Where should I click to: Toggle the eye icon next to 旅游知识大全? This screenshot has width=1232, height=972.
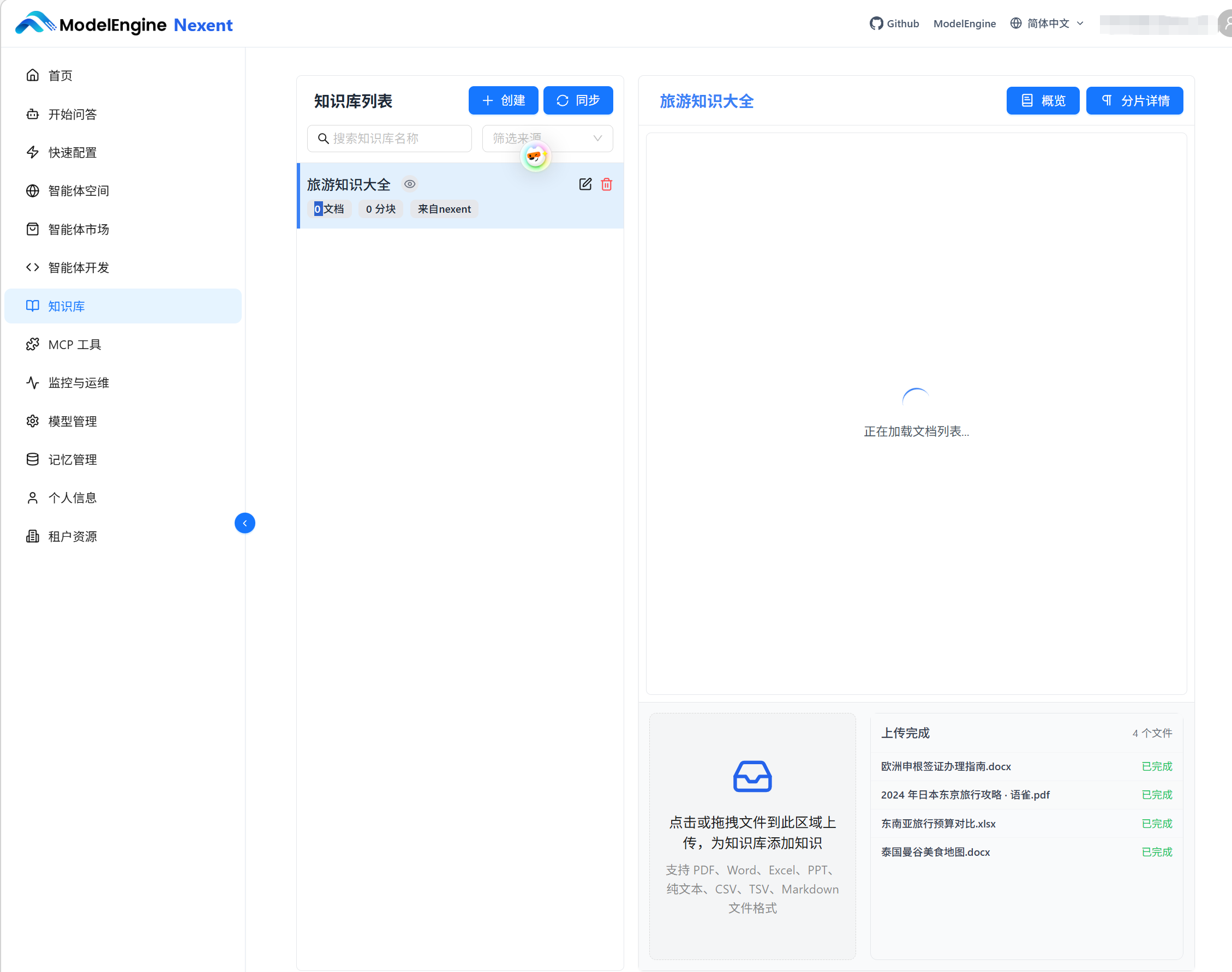(x=409, y=184)
